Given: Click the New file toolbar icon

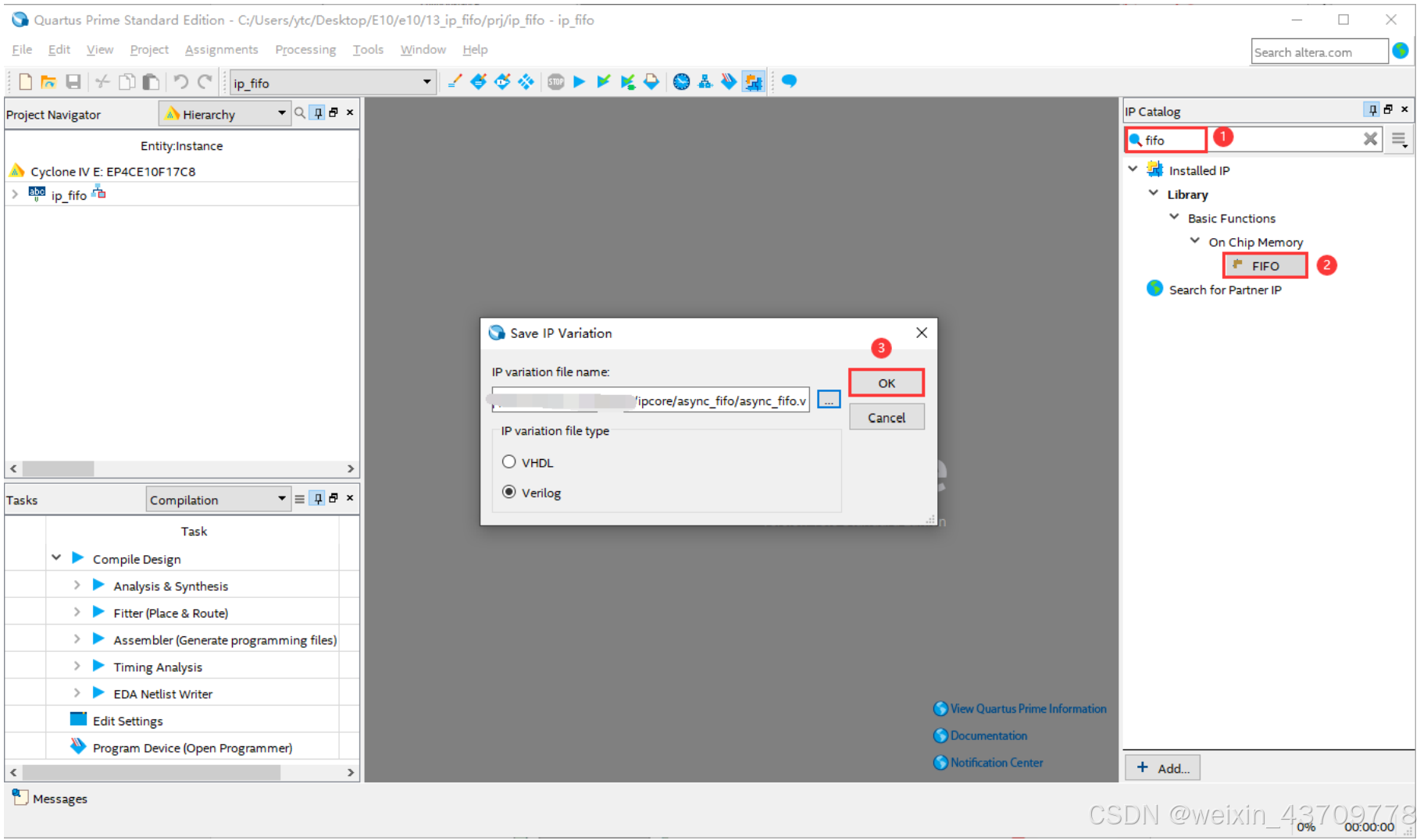Looking at the screenshot, I should click(25, 82).
